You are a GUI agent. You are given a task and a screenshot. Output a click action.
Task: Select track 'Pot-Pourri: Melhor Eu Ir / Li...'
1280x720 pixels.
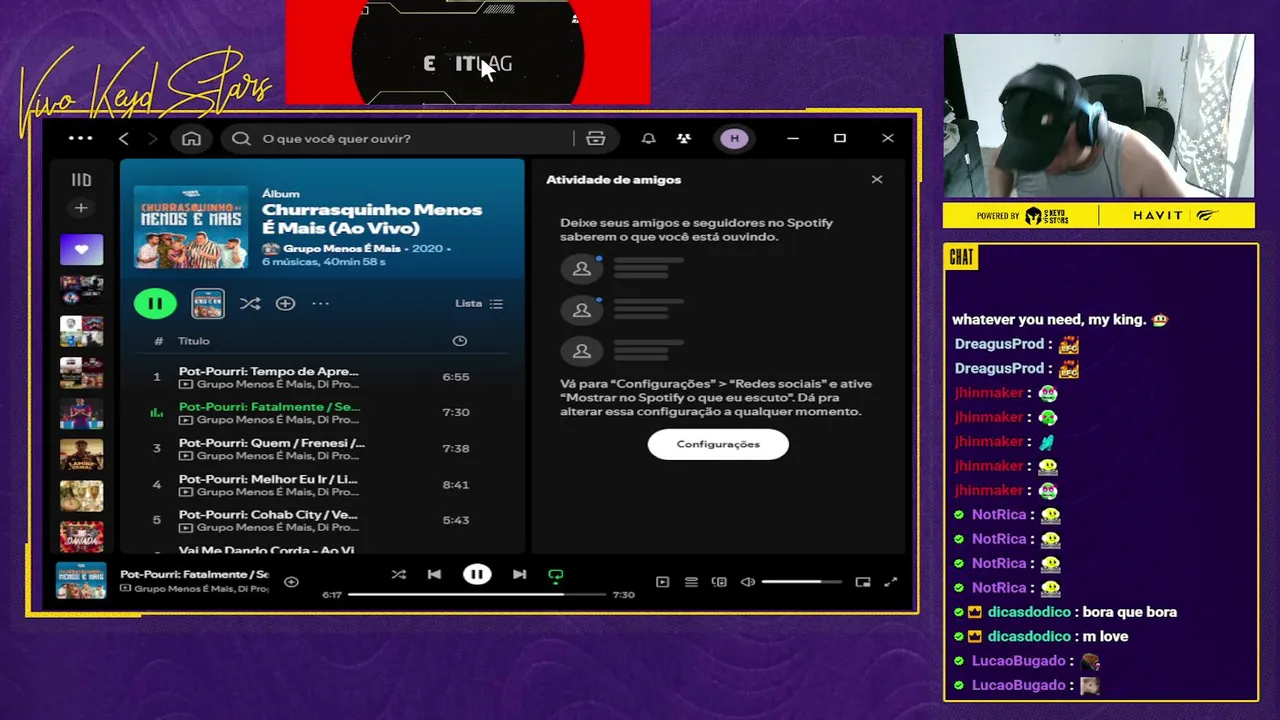(322, 484)
